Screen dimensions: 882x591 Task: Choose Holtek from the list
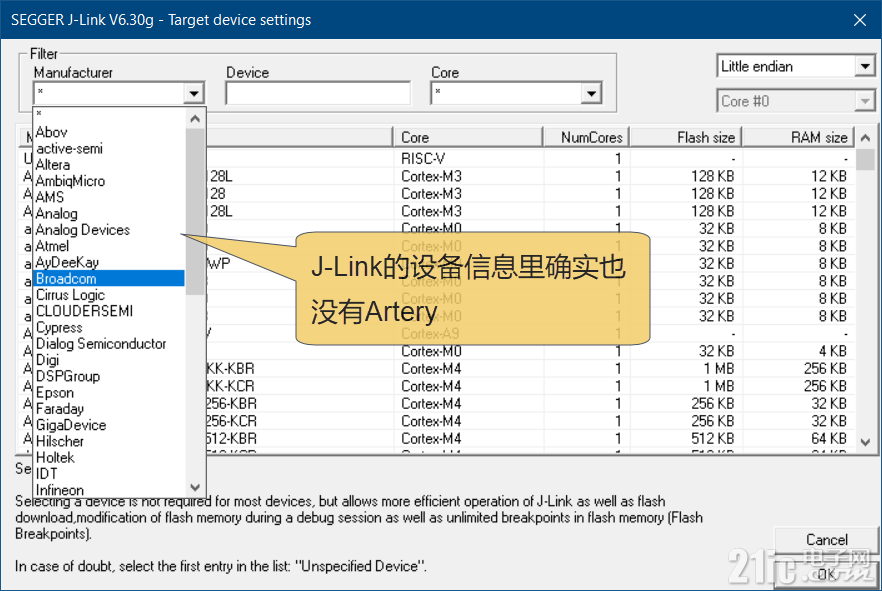[x=109, y=458]
